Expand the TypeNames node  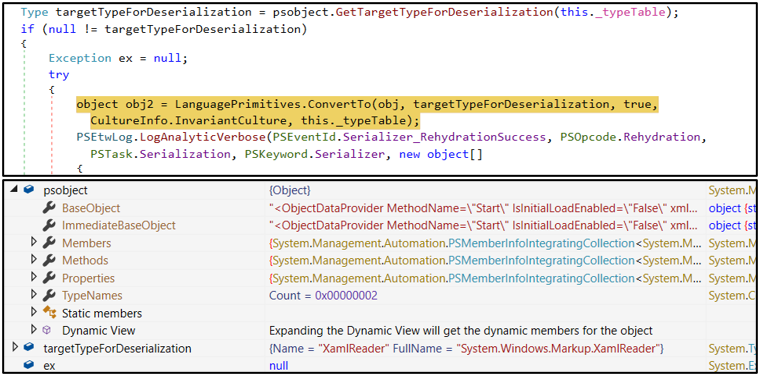[33, 295]
